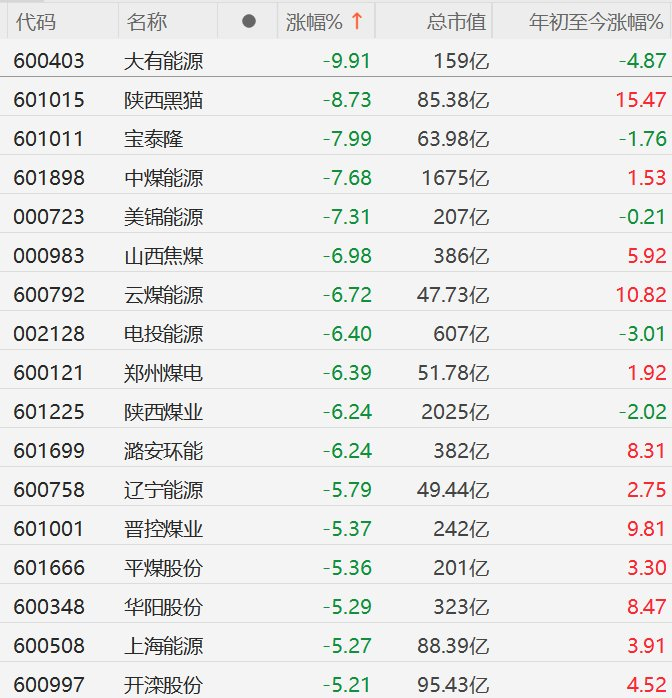Click the -7.99 change value
672x698 pixels.
click(347, 139)
